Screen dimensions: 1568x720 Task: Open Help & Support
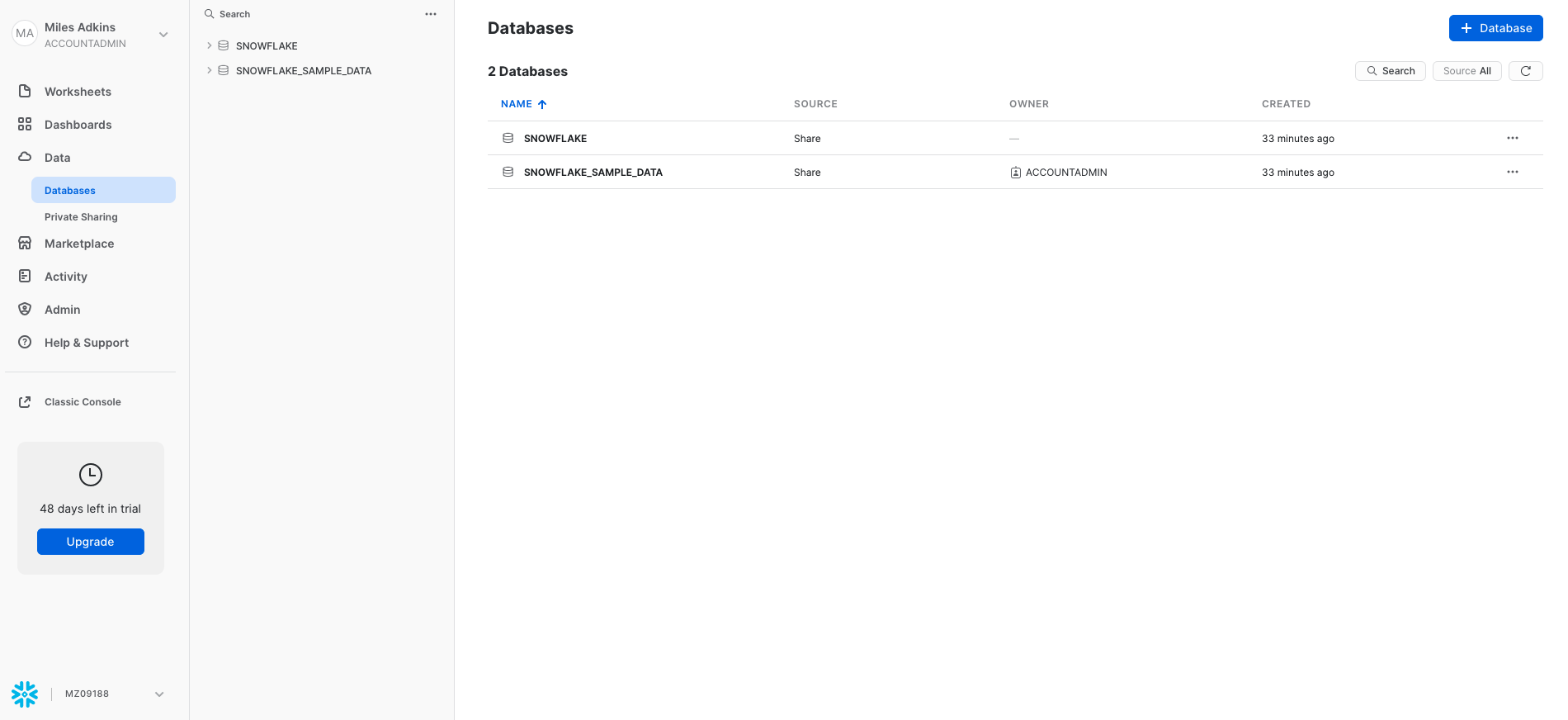tap(87, 343)
